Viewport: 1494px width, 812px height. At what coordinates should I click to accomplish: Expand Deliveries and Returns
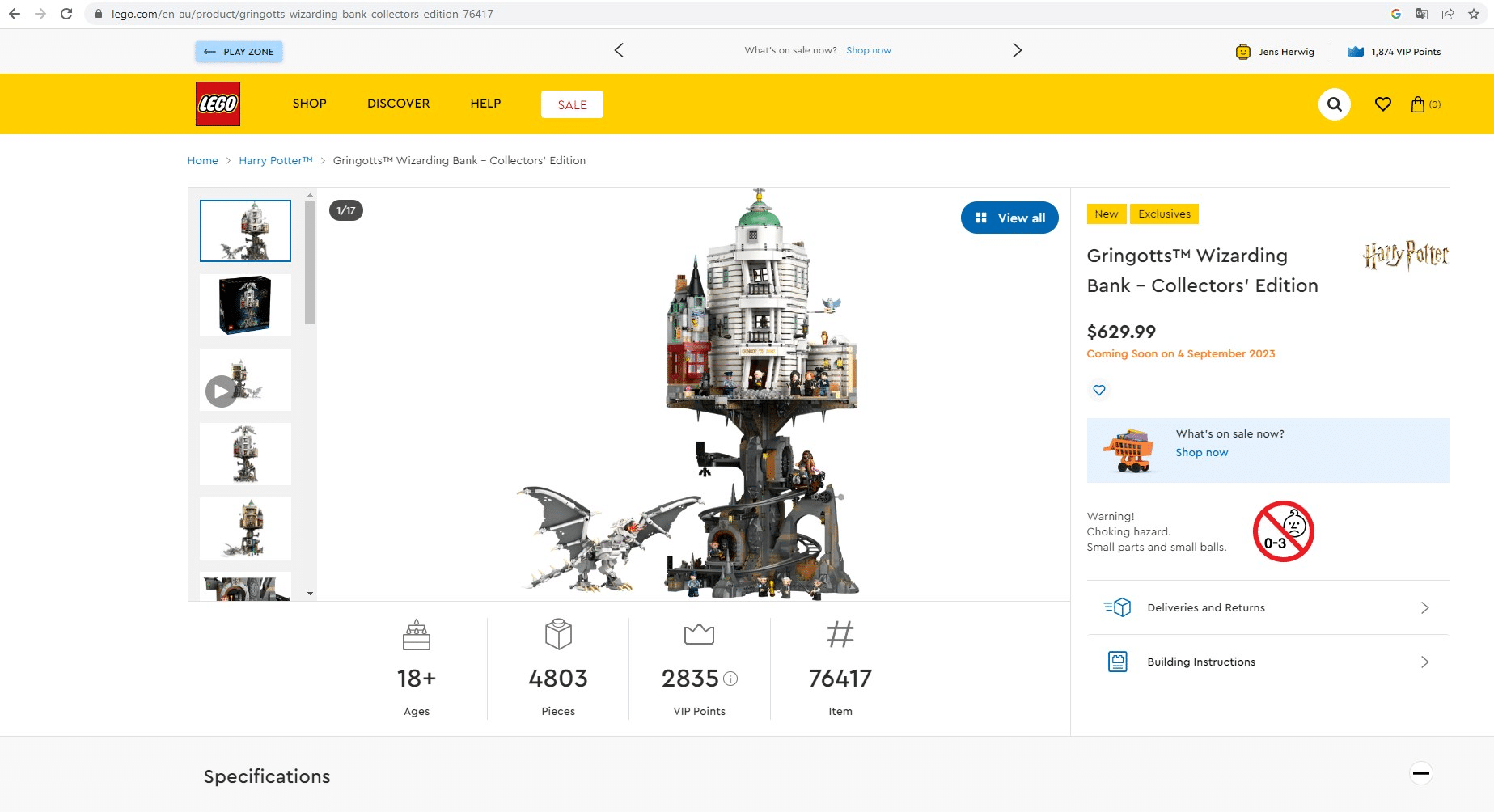(x=1268, y=607)
